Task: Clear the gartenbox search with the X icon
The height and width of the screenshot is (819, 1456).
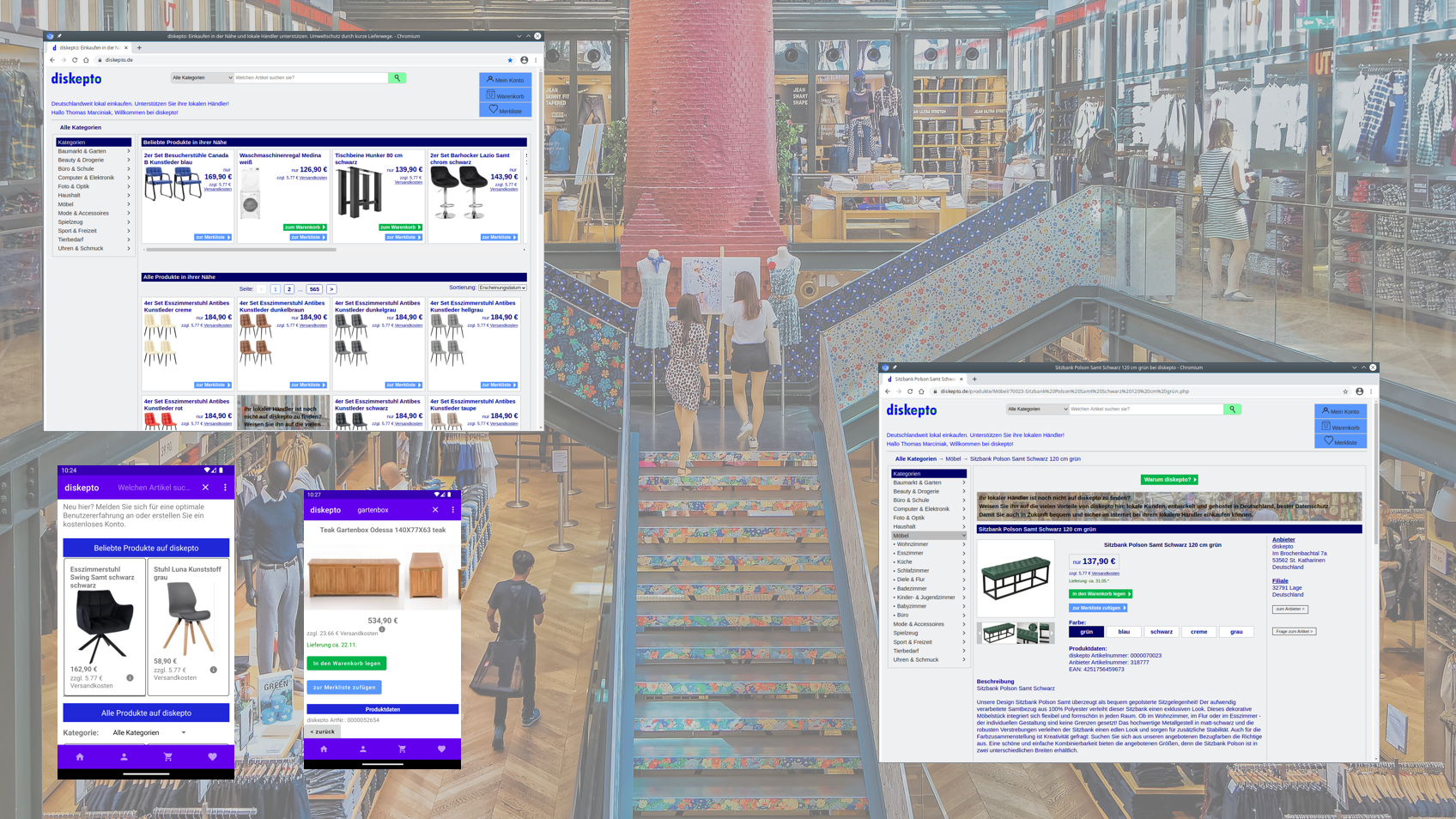Action: [x=435, y=510]
